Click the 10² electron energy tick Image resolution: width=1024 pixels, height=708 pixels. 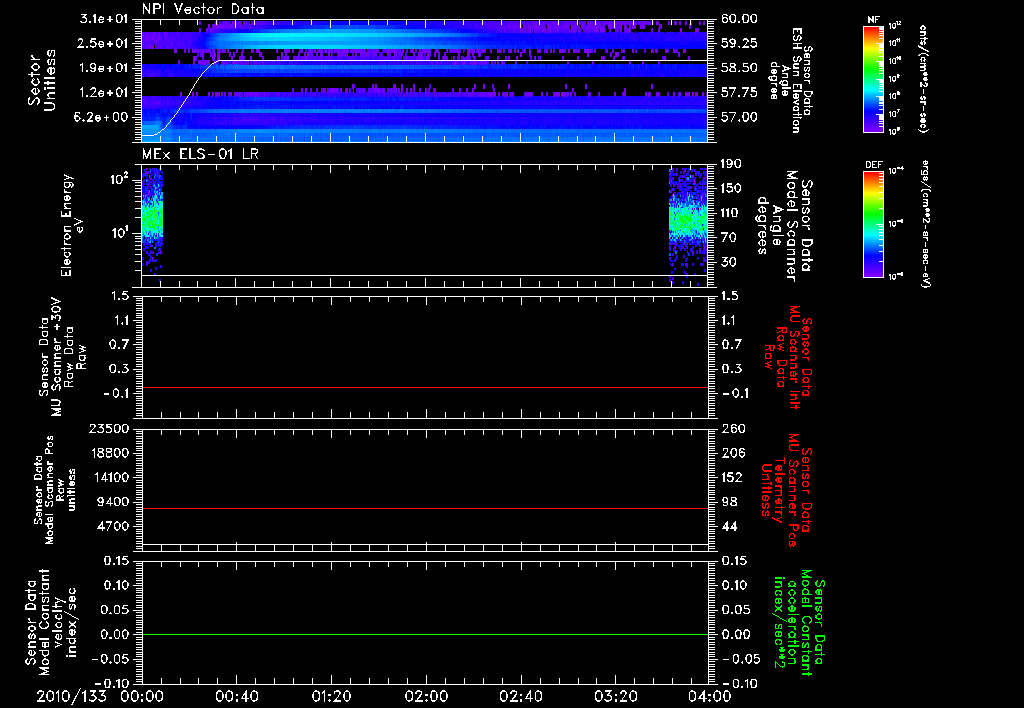click(x=120, y=179)
